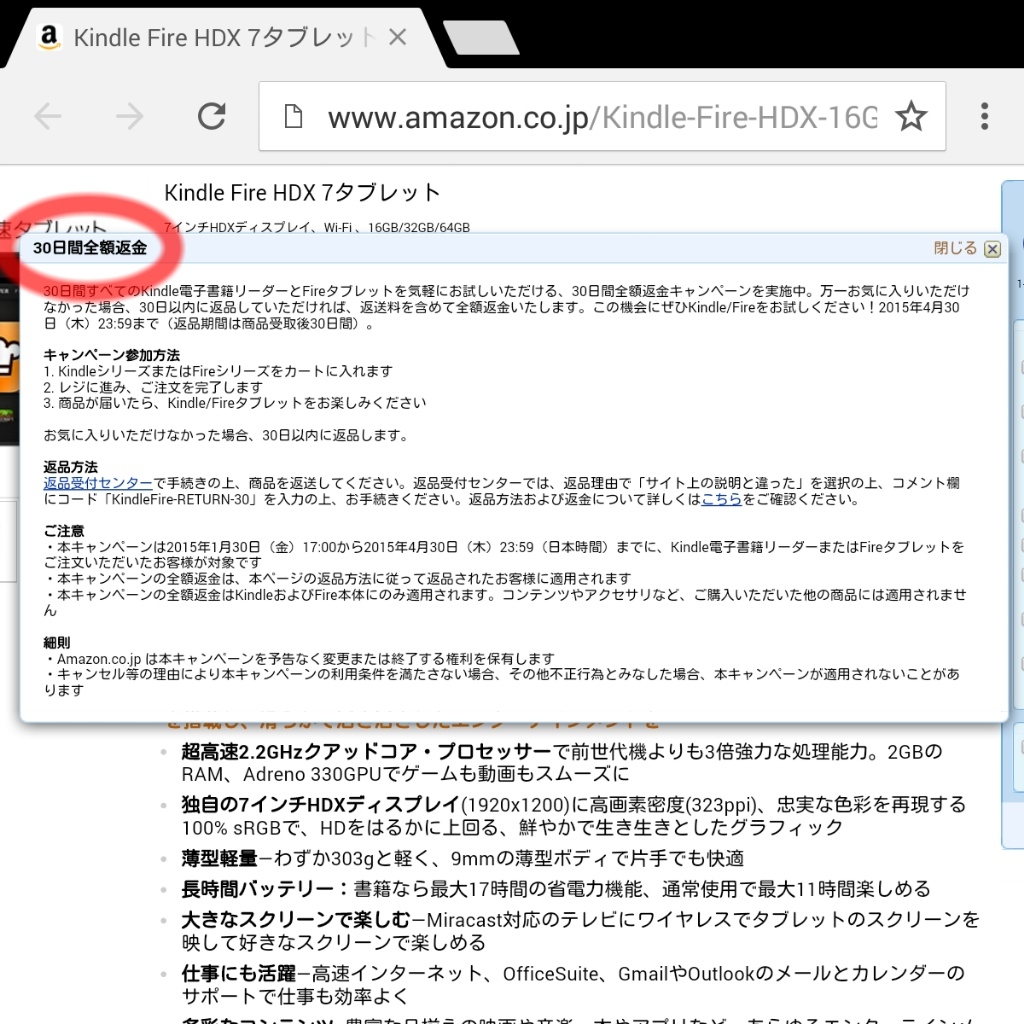Image resolution: width=1024 pixels, height=1024 pixels.
Task: Click the 独自の7インチHDXディスプレイ bullet
Action: (x=573, y=816)
